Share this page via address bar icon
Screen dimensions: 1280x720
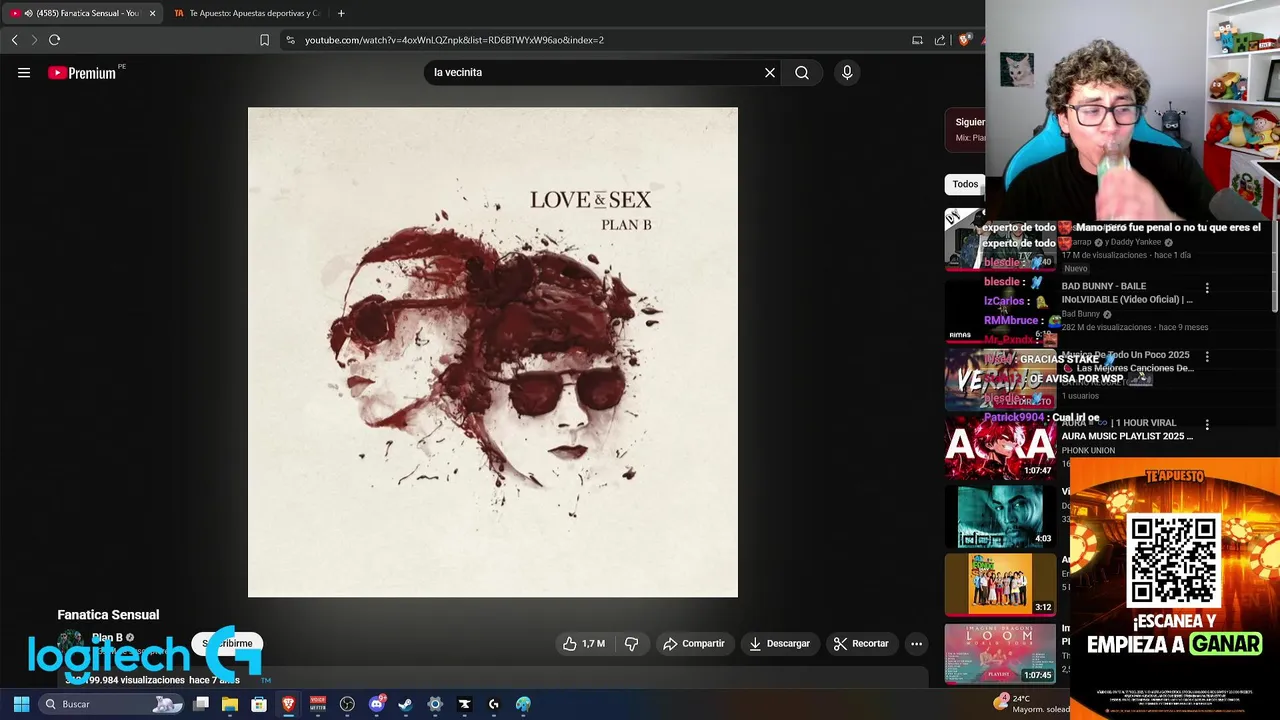click(940, 40)
